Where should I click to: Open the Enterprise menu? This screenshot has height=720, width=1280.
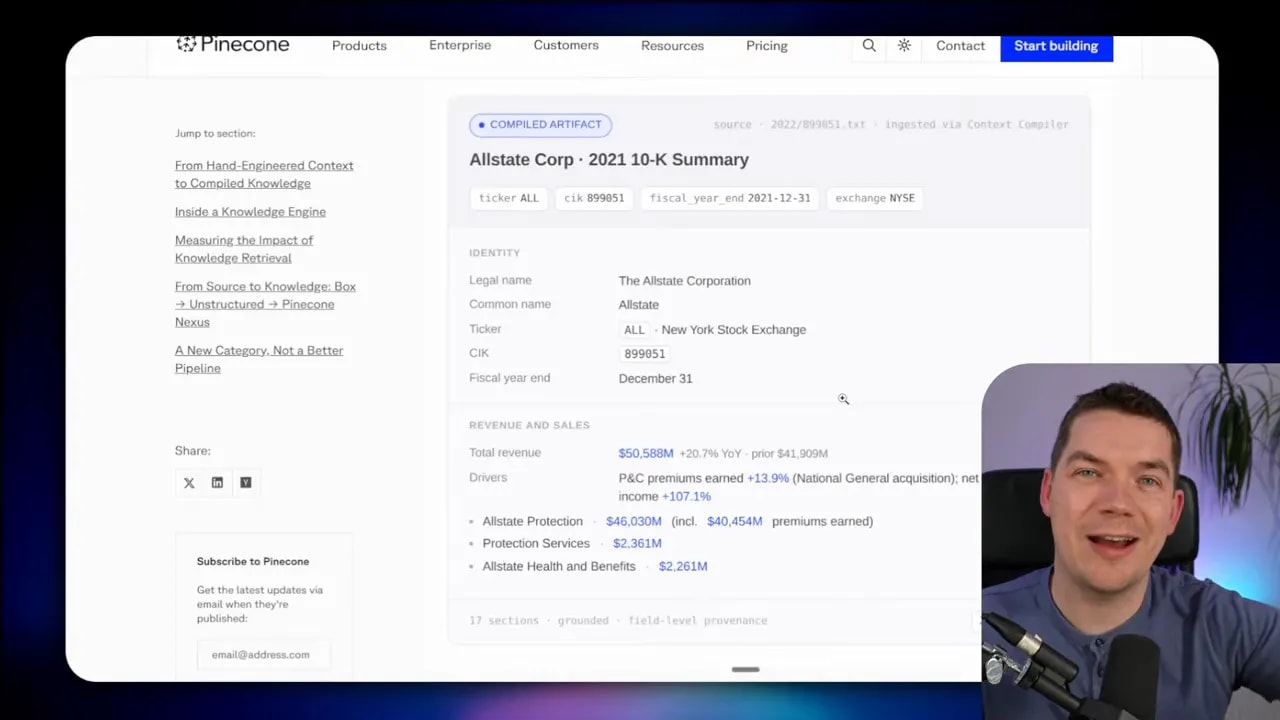[460, 45]
